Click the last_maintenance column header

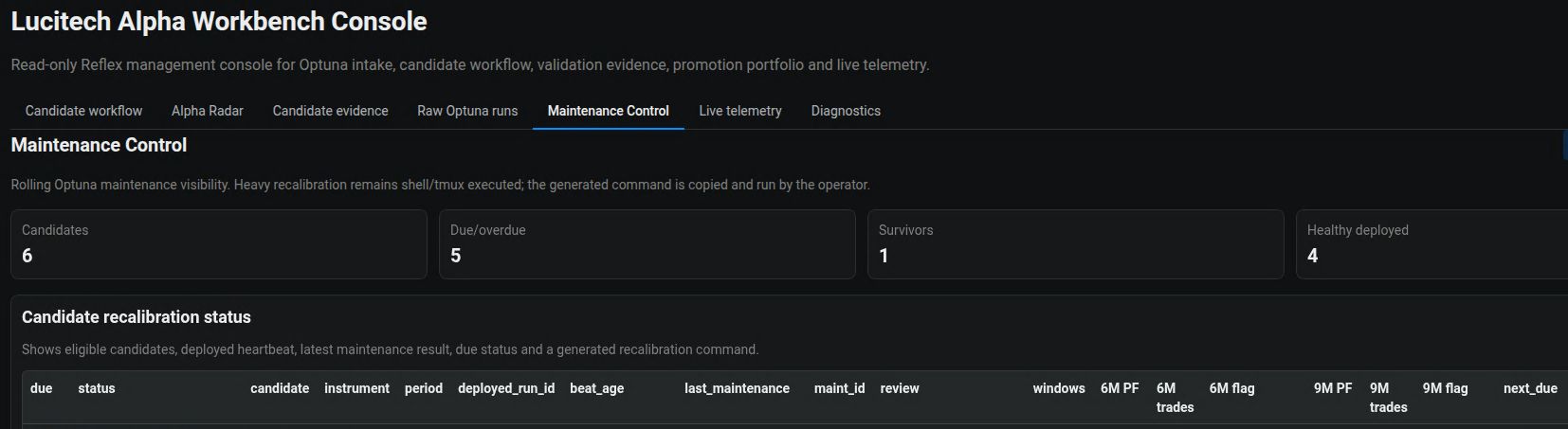coord(737,388)
